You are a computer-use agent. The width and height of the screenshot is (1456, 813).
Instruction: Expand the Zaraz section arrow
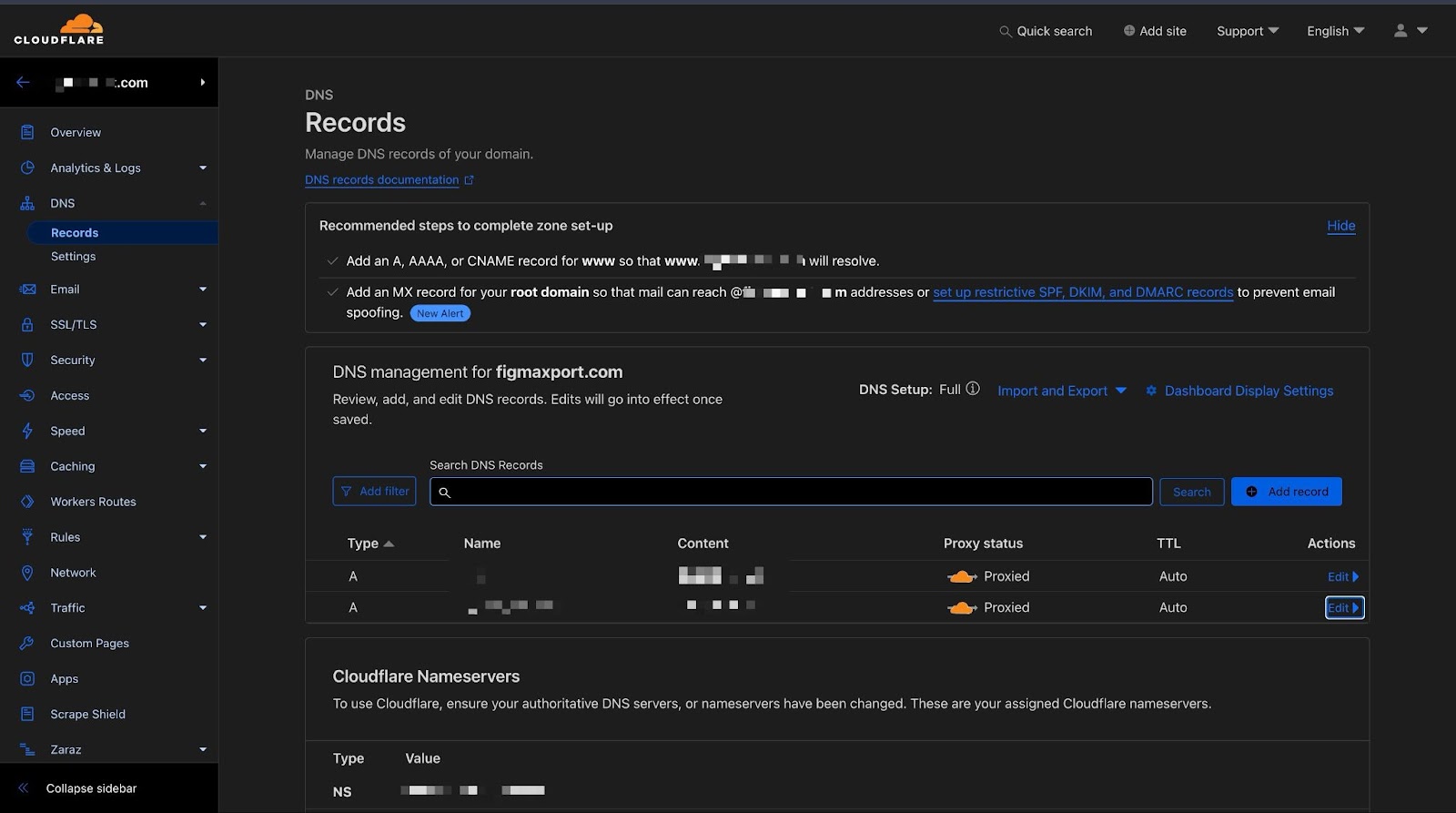(203, 749)
